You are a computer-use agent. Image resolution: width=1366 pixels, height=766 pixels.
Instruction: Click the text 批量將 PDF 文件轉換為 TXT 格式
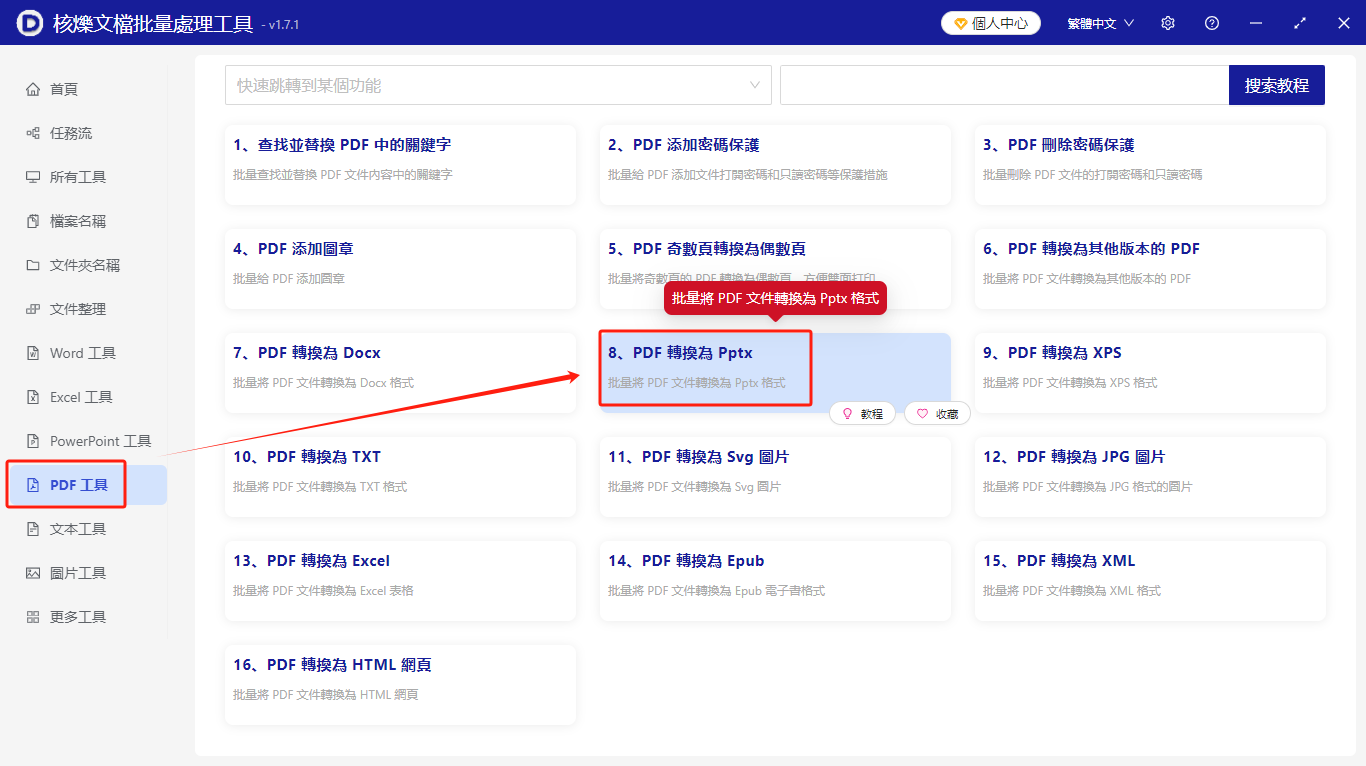(x=320, y=487)
